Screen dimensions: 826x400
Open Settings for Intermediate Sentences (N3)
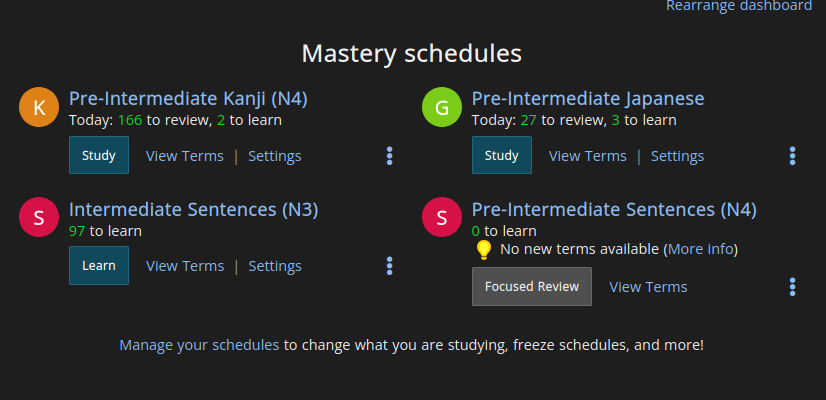(x=275, y=266)
